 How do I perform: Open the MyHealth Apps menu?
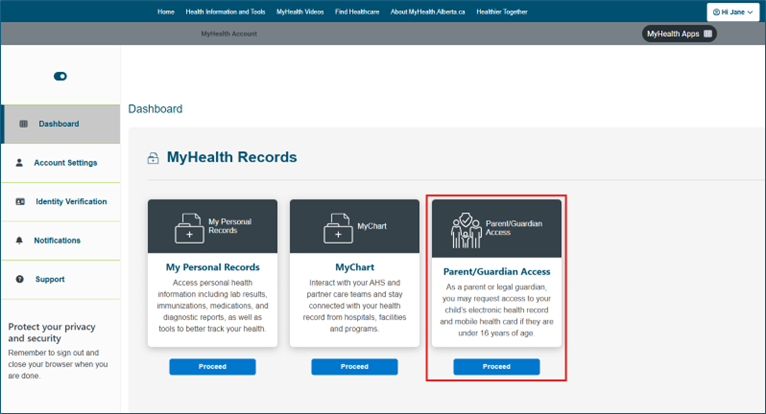point(679,33)
